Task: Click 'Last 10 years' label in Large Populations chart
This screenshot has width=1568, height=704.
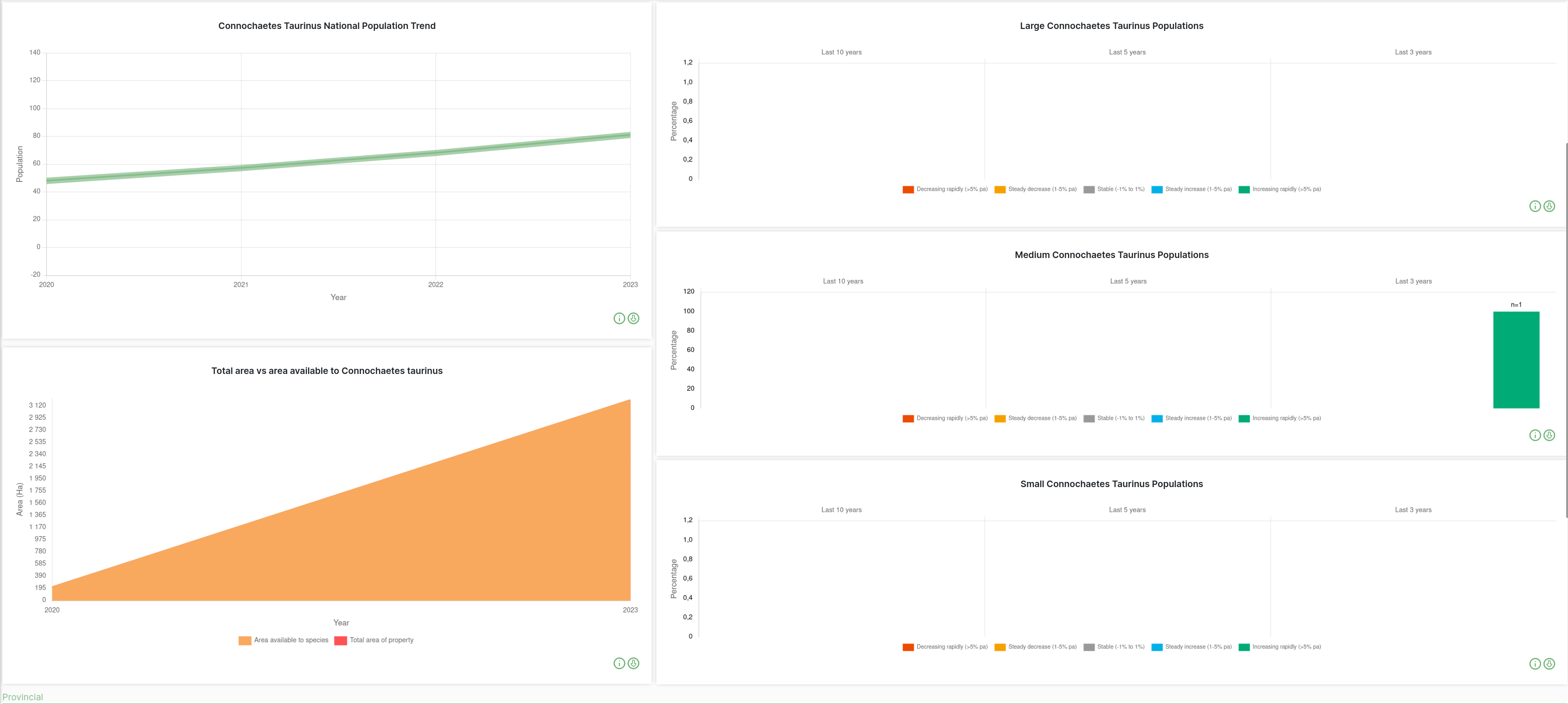Action: click(841, 52)
